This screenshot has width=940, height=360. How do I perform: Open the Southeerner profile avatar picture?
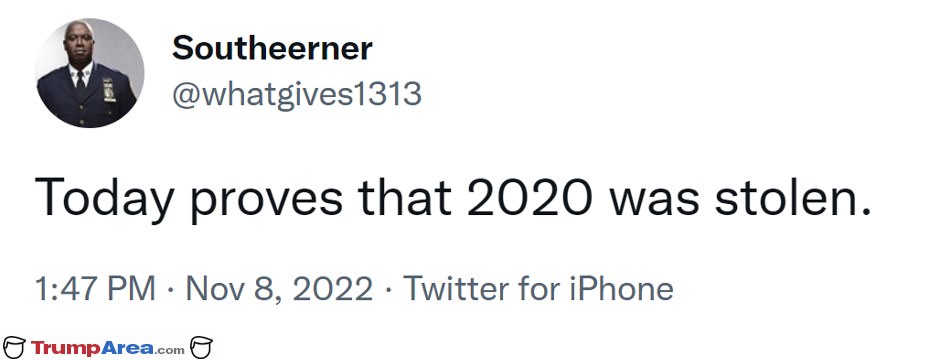point(89,72)
